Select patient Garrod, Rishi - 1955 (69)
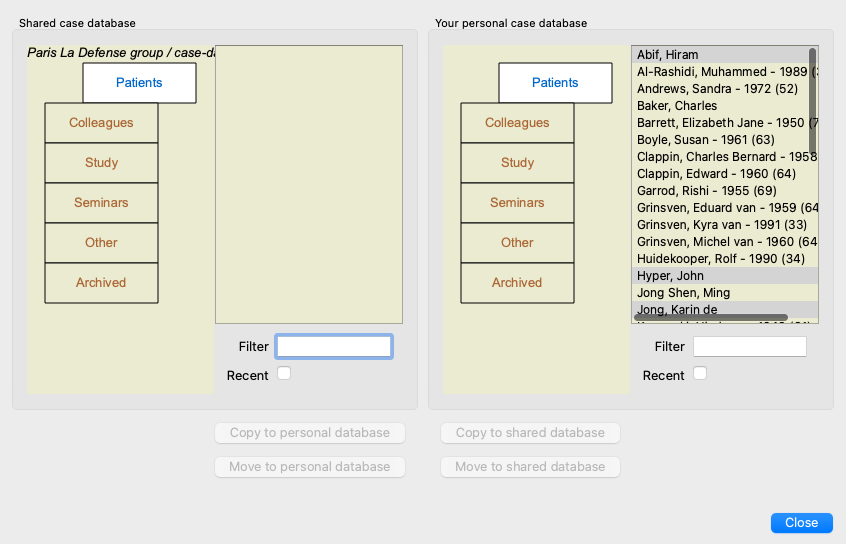Viewport: 846px width, 544px height. coord(725,191)
